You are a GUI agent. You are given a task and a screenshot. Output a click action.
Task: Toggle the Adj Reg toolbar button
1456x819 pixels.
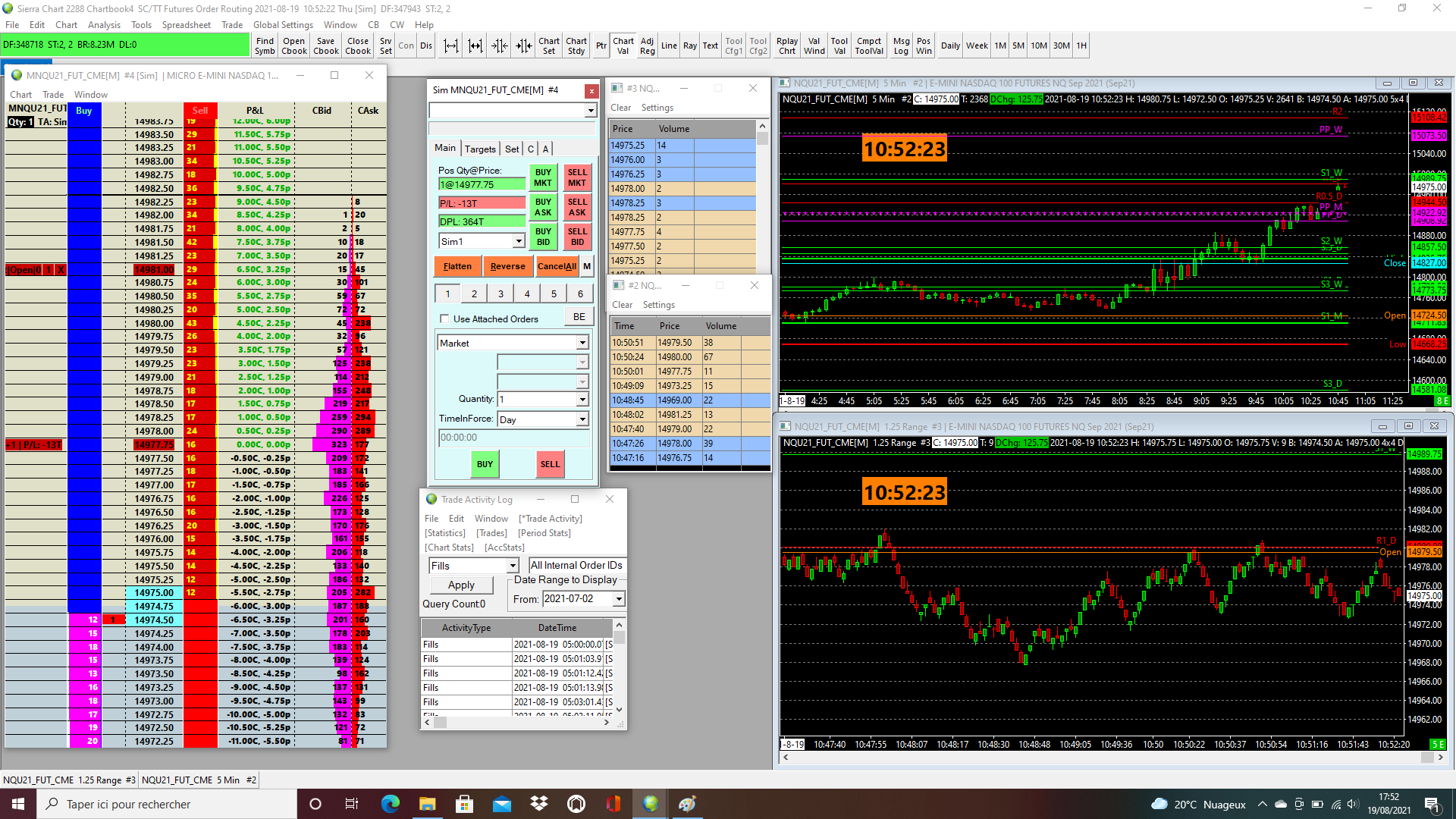647,45
